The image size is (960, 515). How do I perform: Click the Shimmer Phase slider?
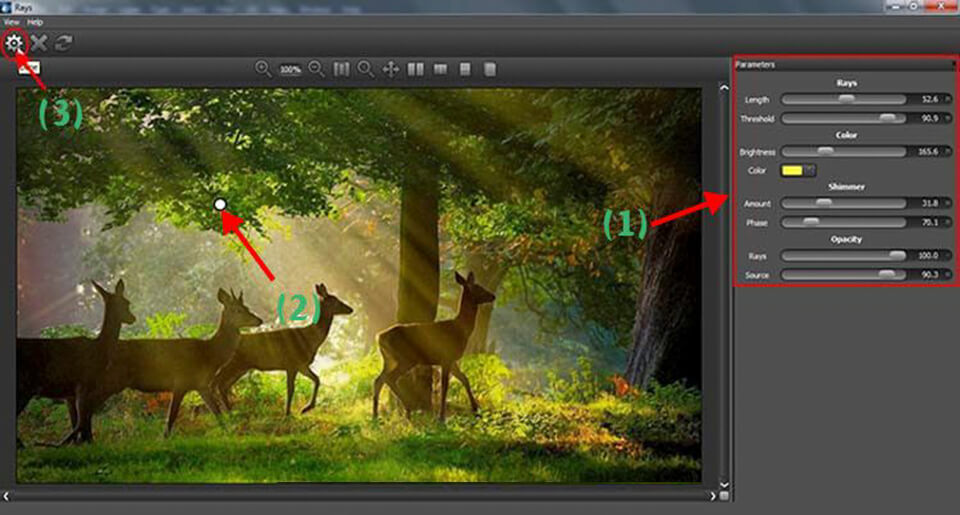click(844, 222)
